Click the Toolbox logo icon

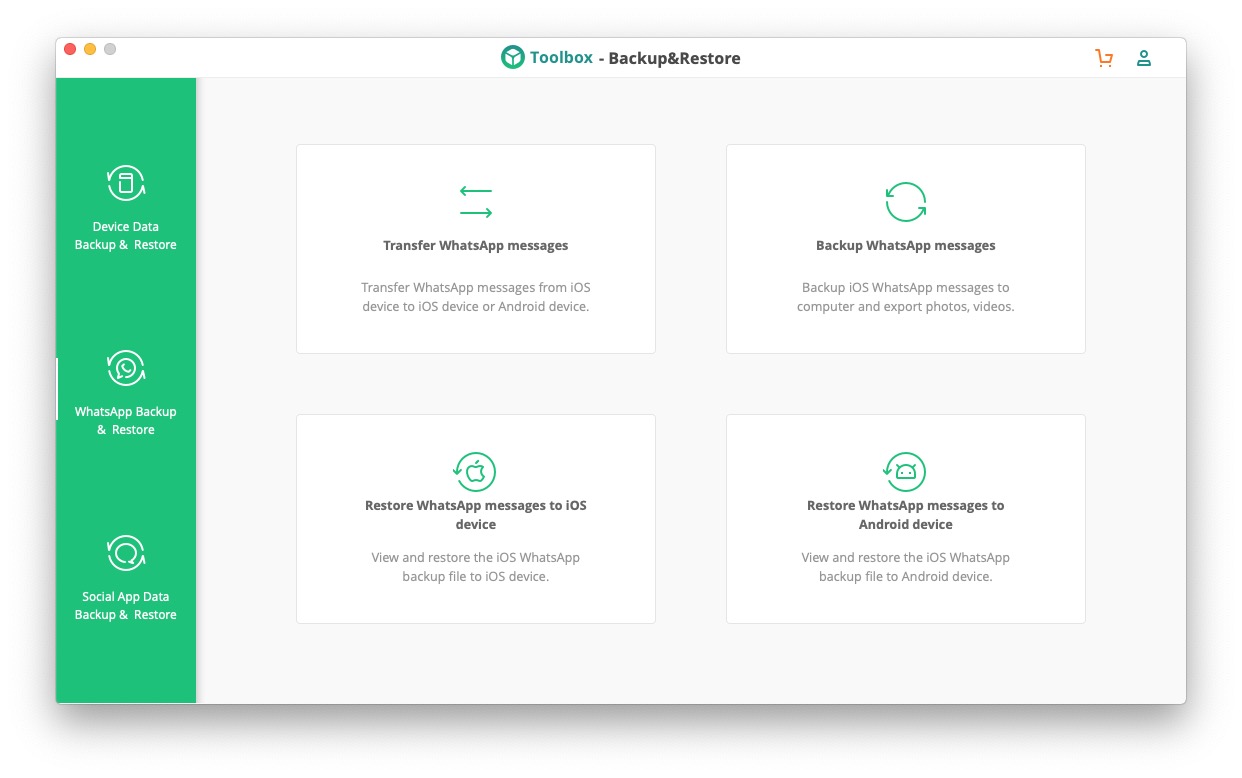point(513,57)
